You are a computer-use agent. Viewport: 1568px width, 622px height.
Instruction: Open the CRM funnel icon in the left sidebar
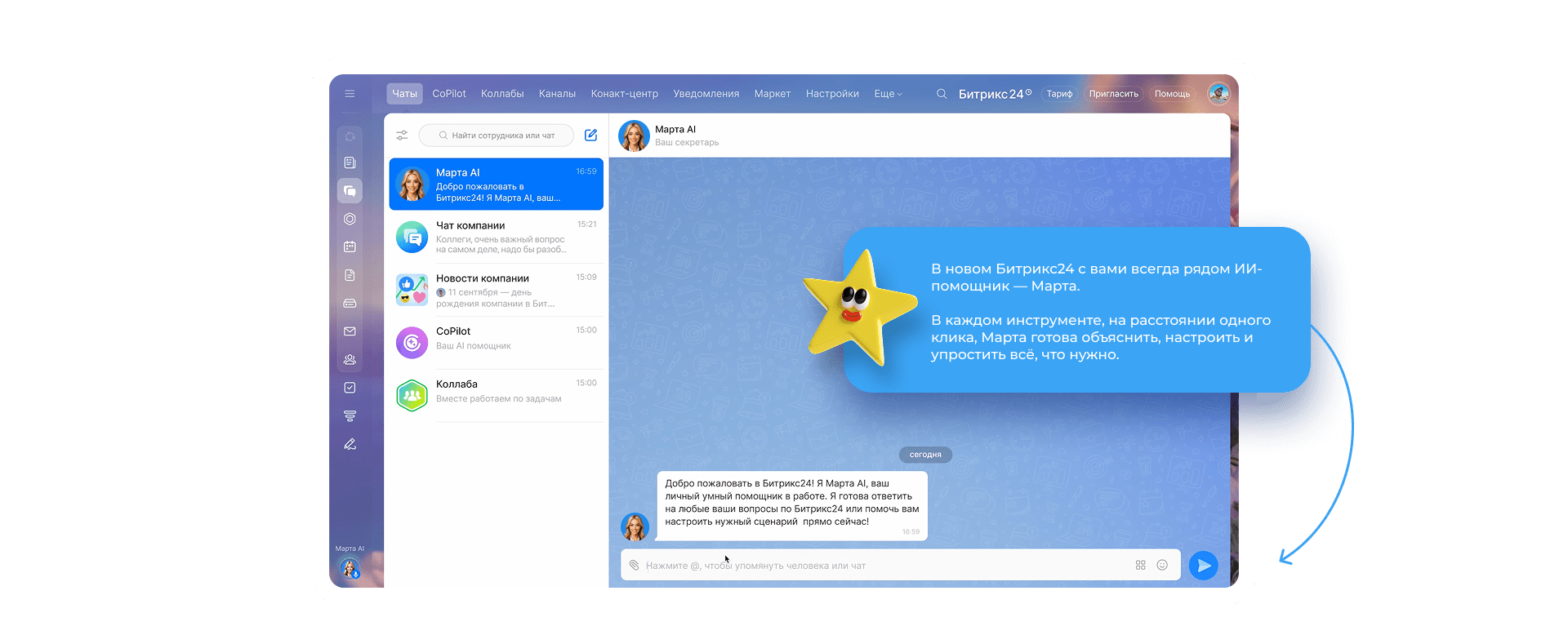click(x=350, y=416)
